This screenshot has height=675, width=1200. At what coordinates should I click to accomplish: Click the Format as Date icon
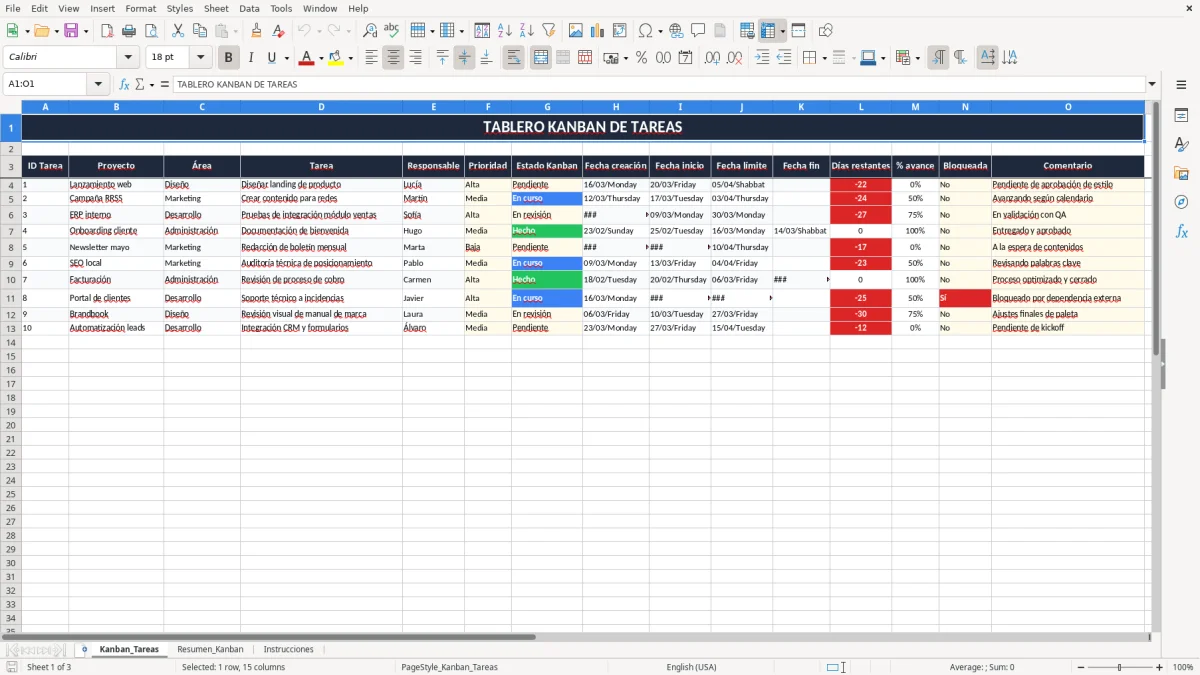(685, 58)
